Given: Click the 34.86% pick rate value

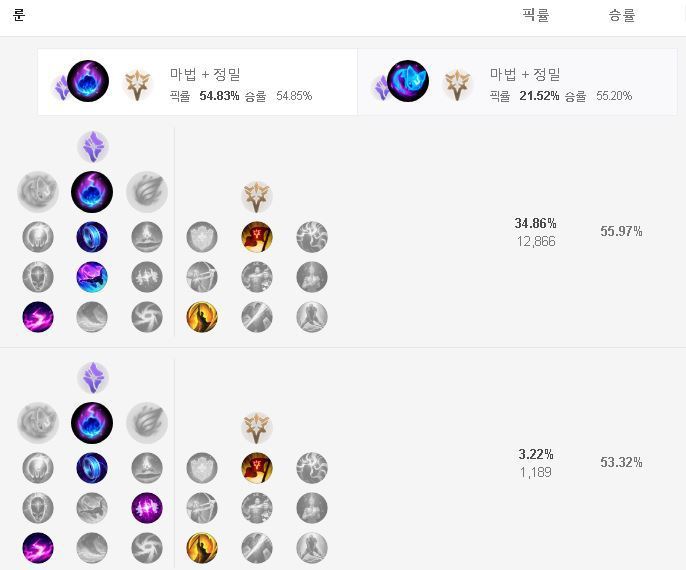Looking at the screenshot, I should 536,224.
